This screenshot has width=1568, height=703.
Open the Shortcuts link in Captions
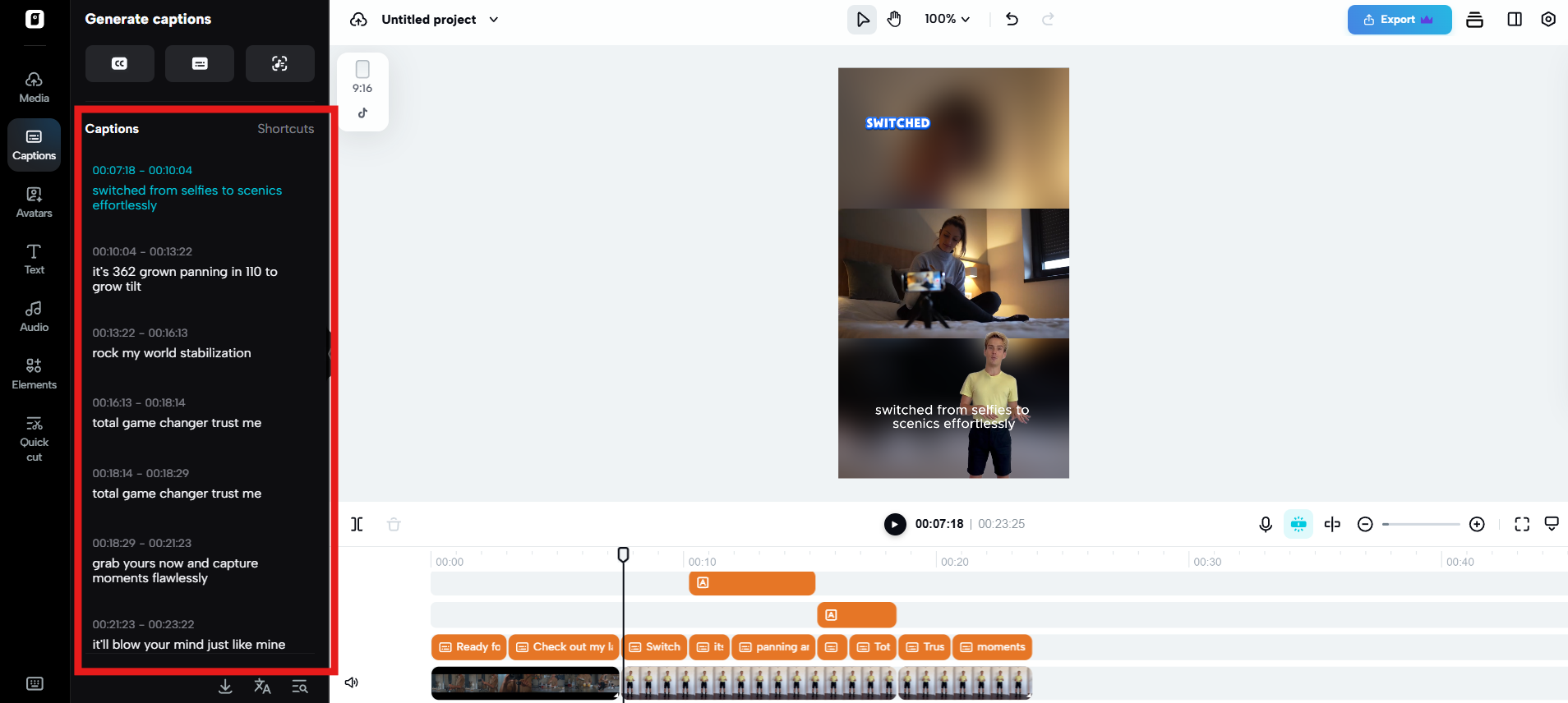pos(285,129)
